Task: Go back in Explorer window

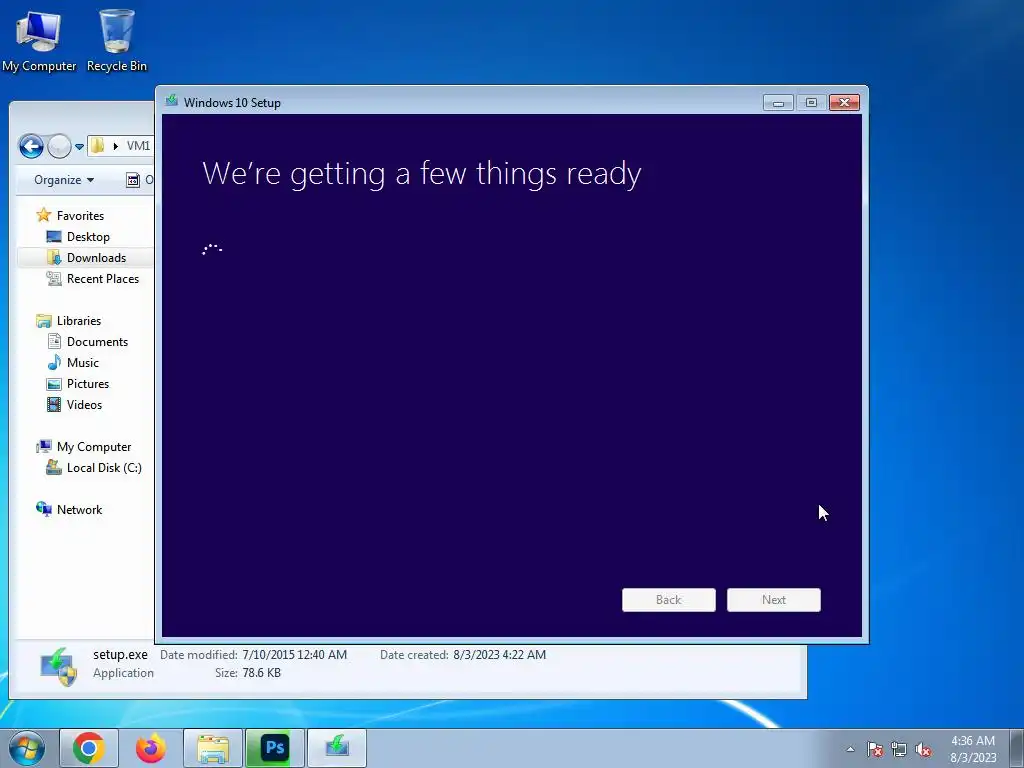Action: (x=31, y=146)
